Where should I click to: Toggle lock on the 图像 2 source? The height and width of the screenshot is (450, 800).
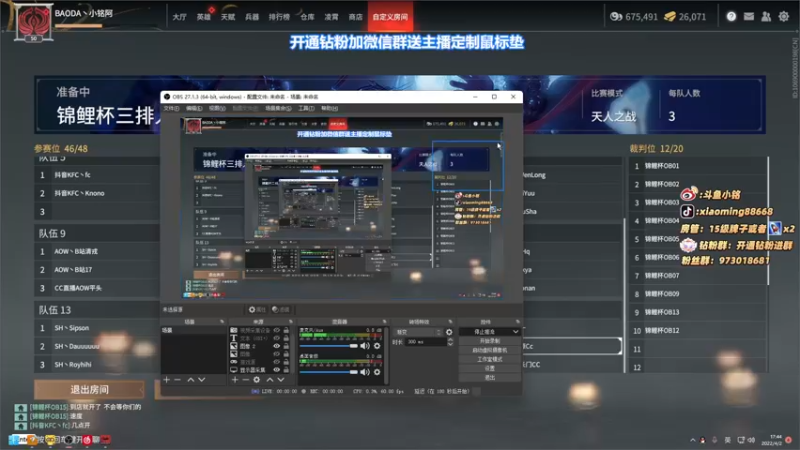(x=286, y=346)
